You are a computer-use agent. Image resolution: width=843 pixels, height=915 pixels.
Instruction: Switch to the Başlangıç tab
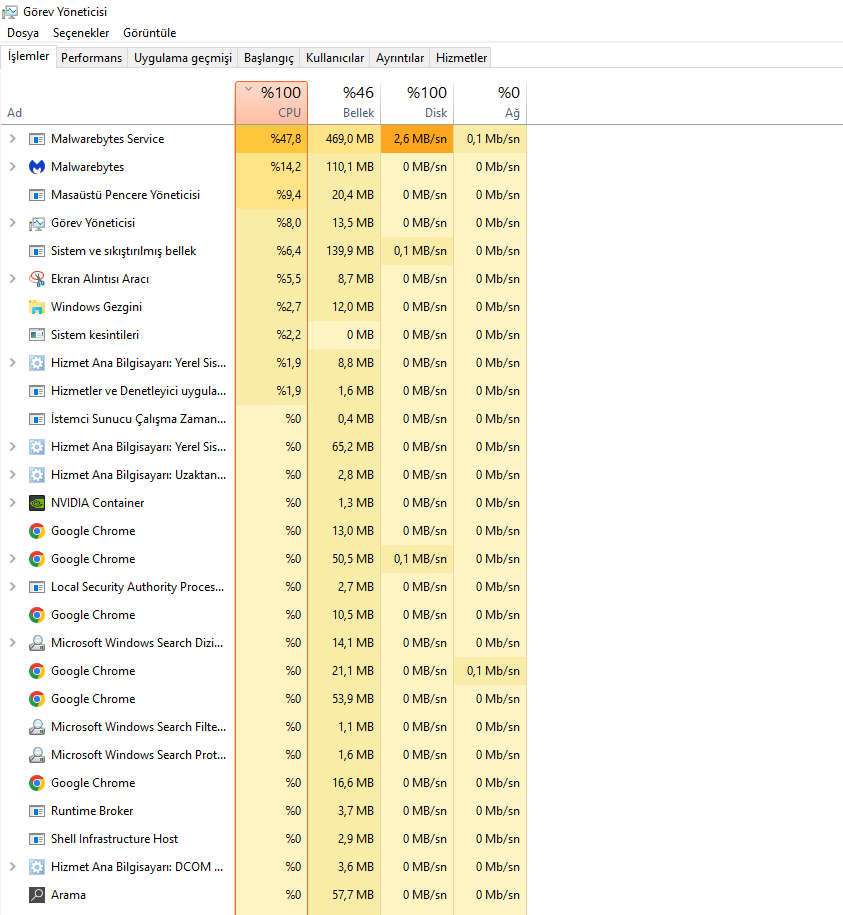268,58
